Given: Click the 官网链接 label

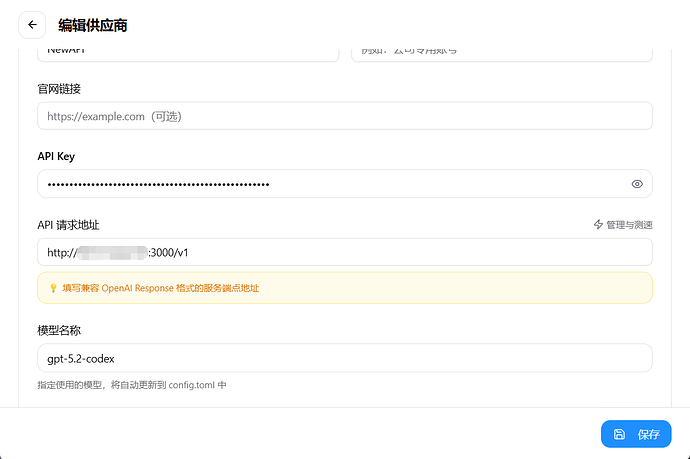Looking at the screenshot, I should coord(59,89).
